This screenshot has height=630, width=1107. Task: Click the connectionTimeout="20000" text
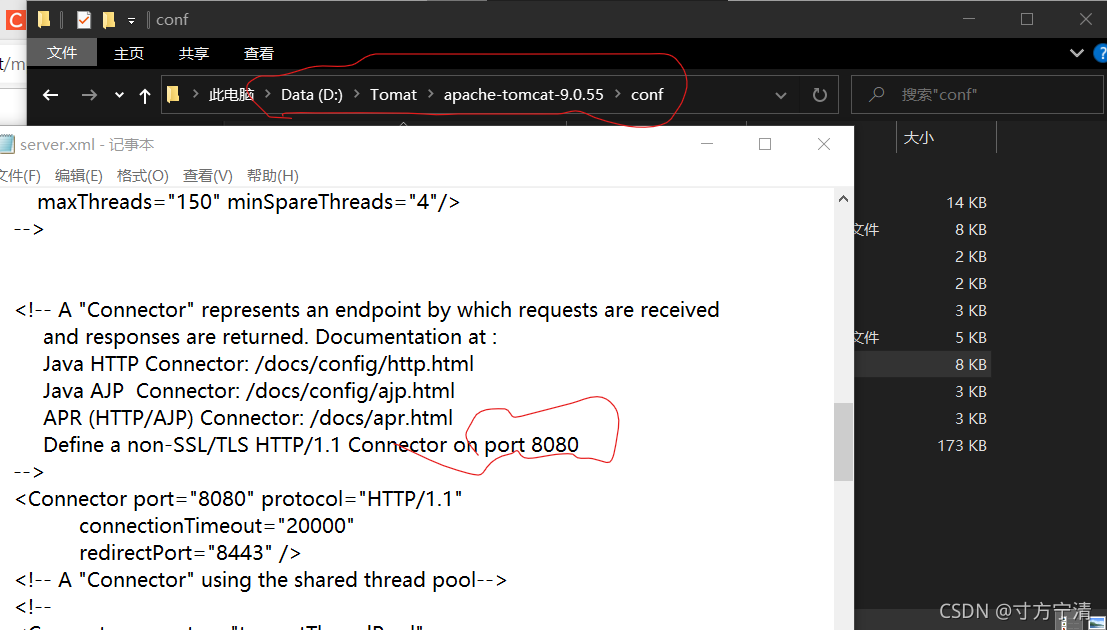click(x=217, y=525)
